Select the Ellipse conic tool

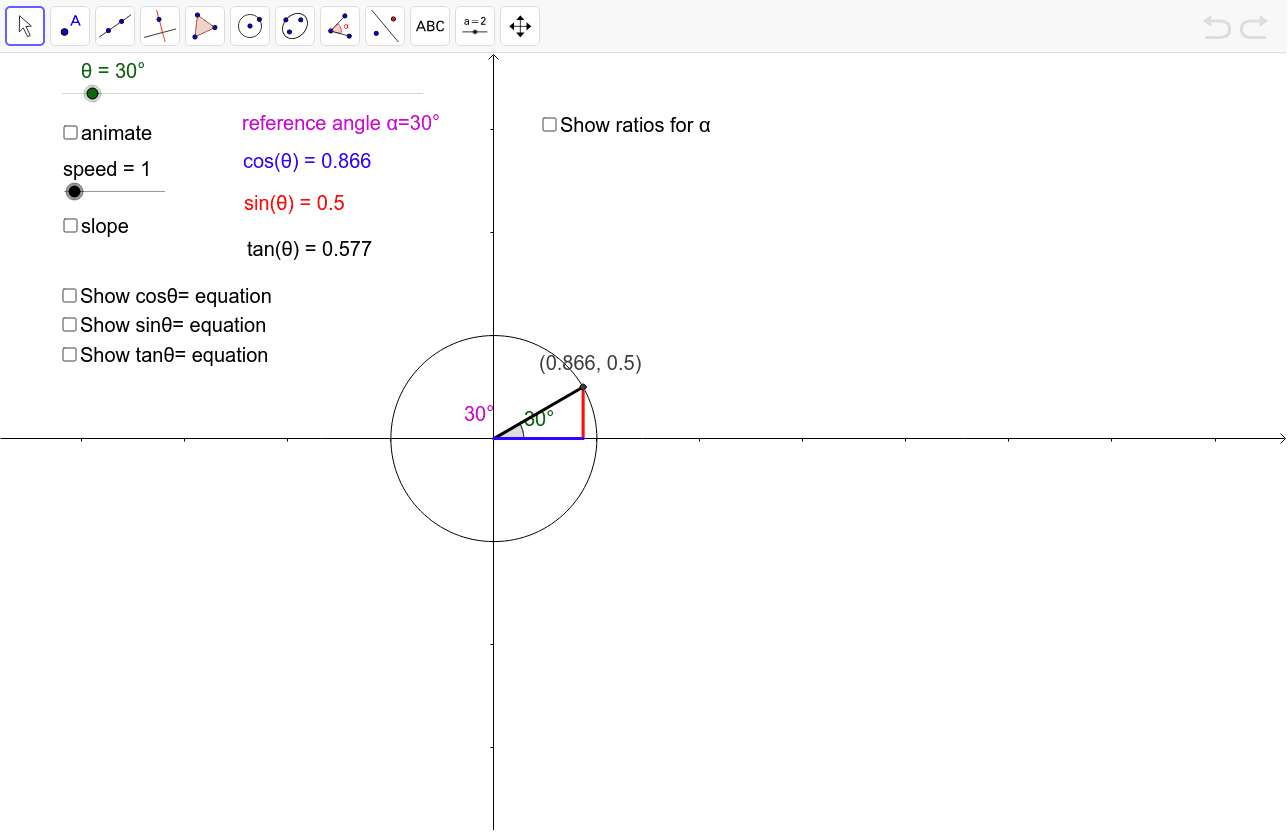coord(295,26)
